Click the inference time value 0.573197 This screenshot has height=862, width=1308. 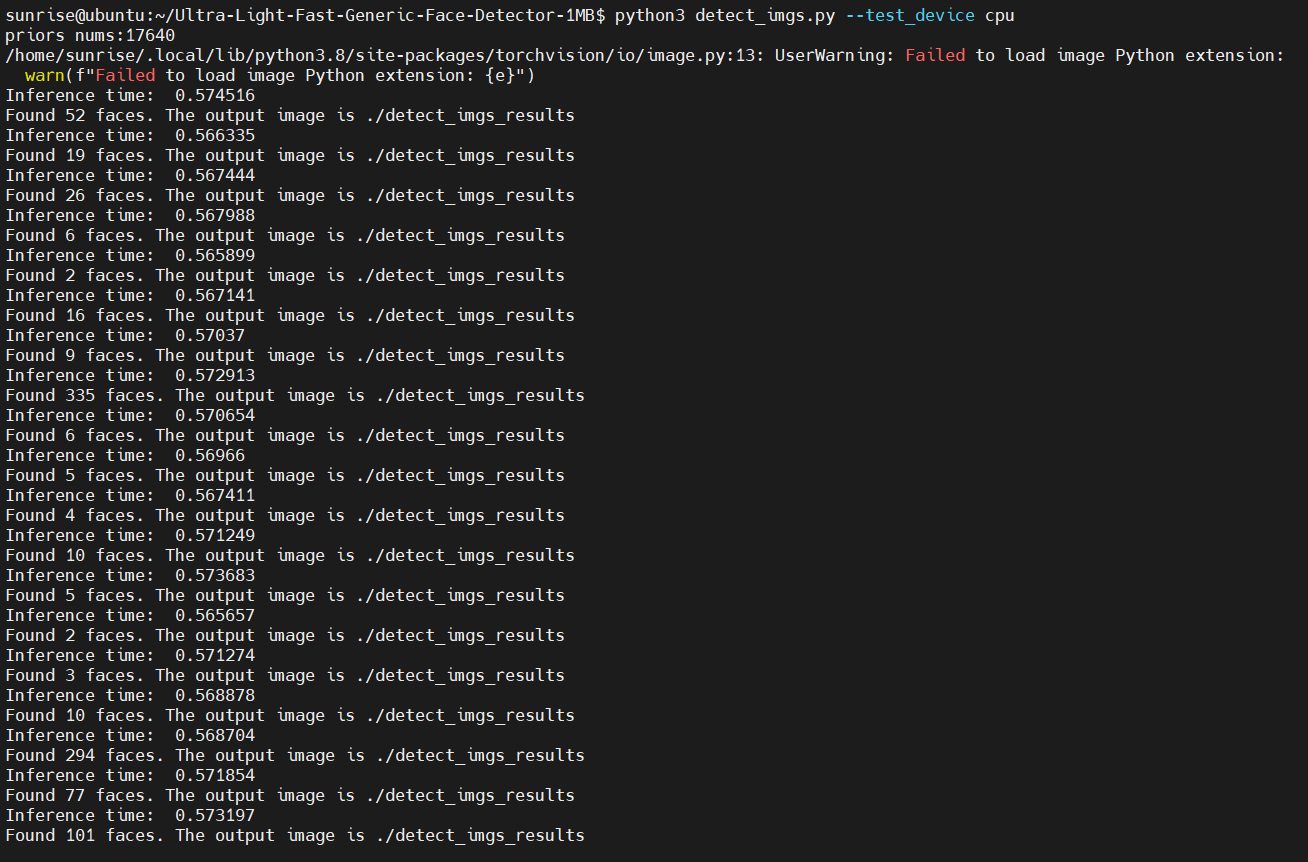[214, 815]
